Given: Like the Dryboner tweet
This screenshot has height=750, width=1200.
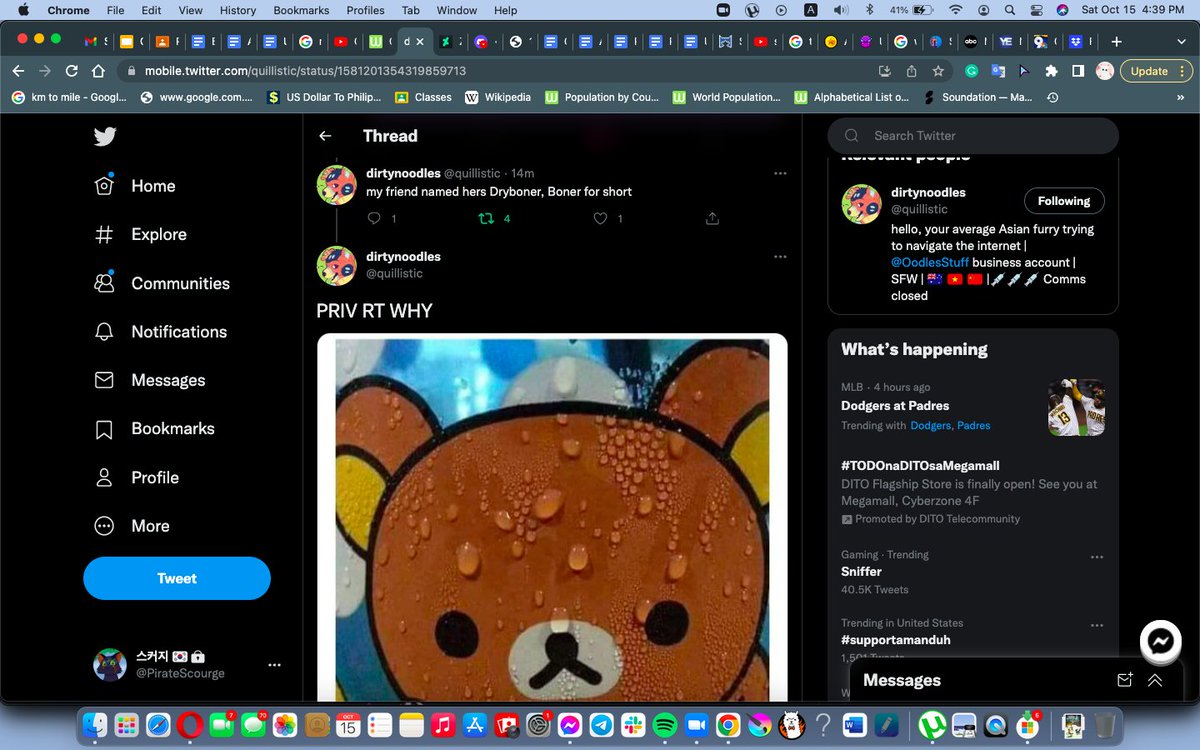Looking at the screenshot, I should click(600, 218).
